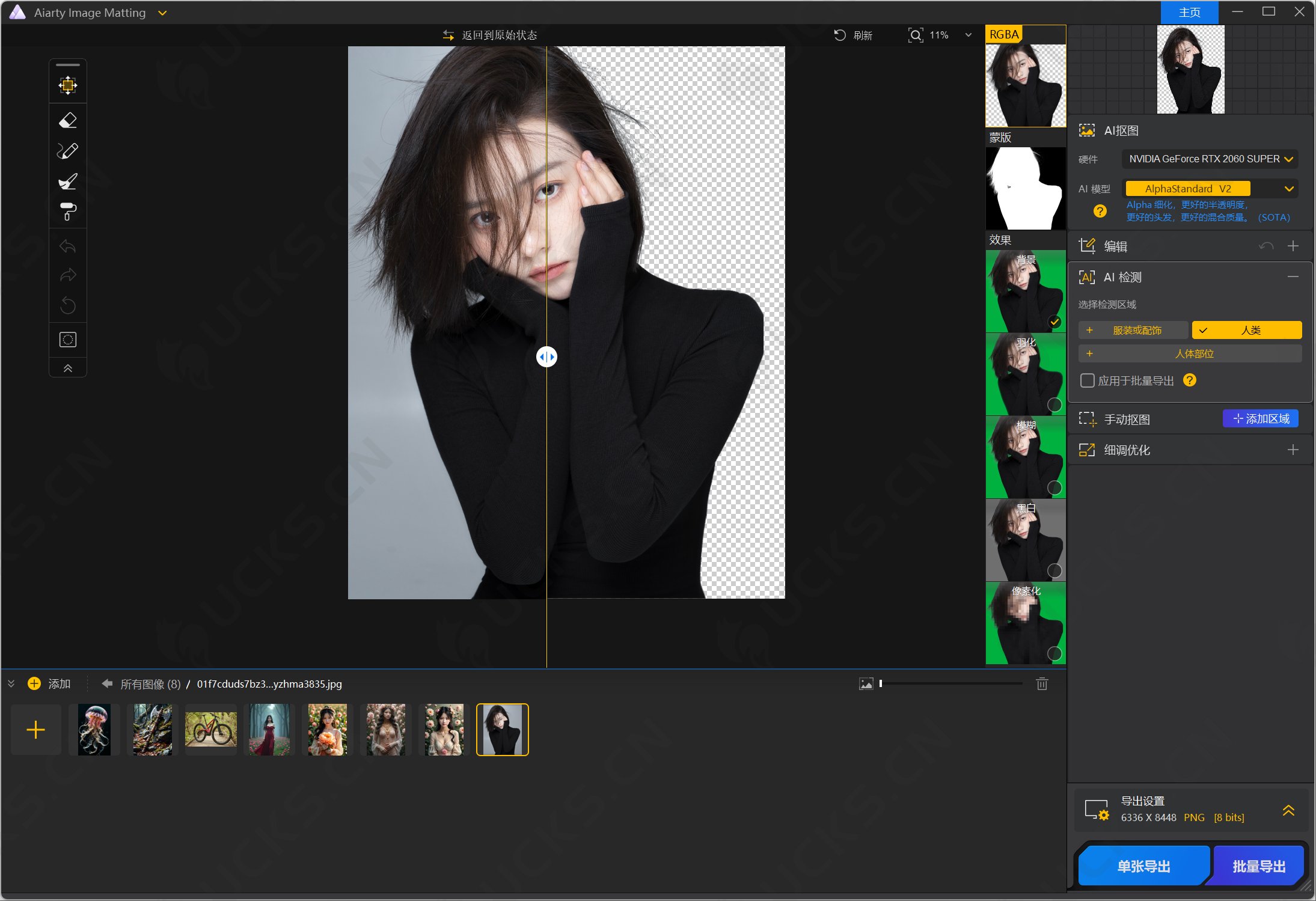Screen dimensions: 1316x901
Task: Toggle 人类 detection region
Action: (1247, 330)
